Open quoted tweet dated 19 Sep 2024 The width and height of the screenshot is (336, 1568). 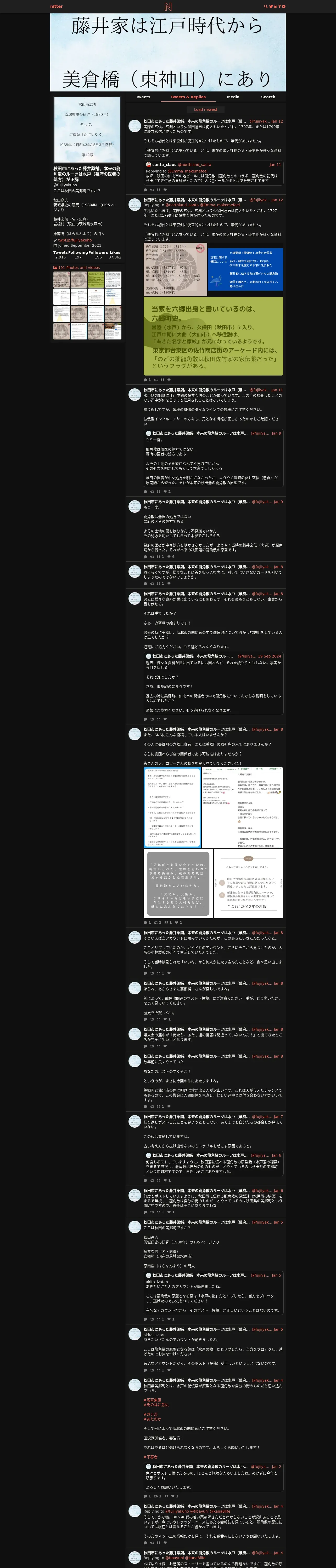click(214, 684)
